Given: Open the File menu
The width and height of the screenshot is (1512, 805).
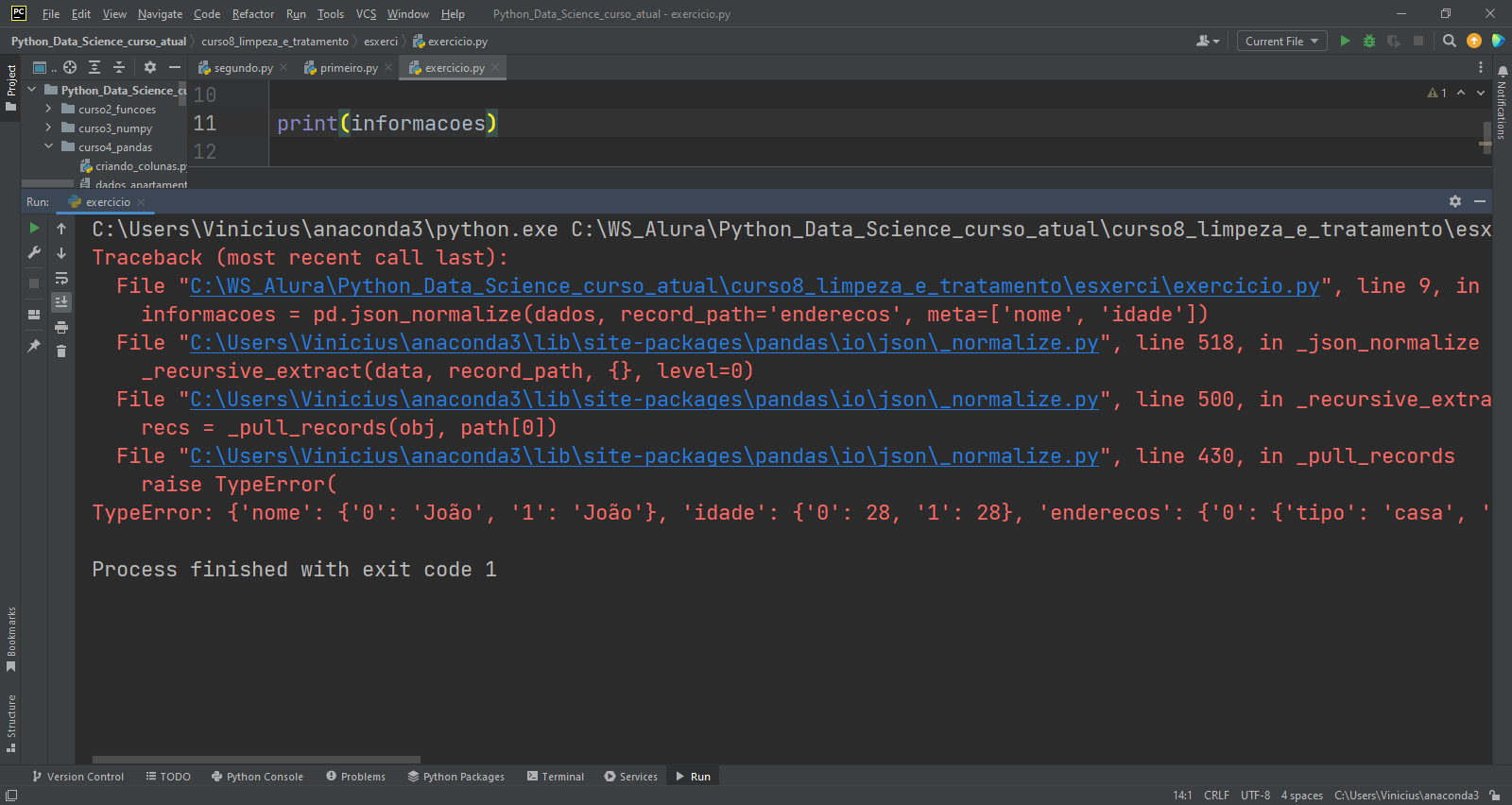Looking at the screenshot, I should tap(51, 14).
